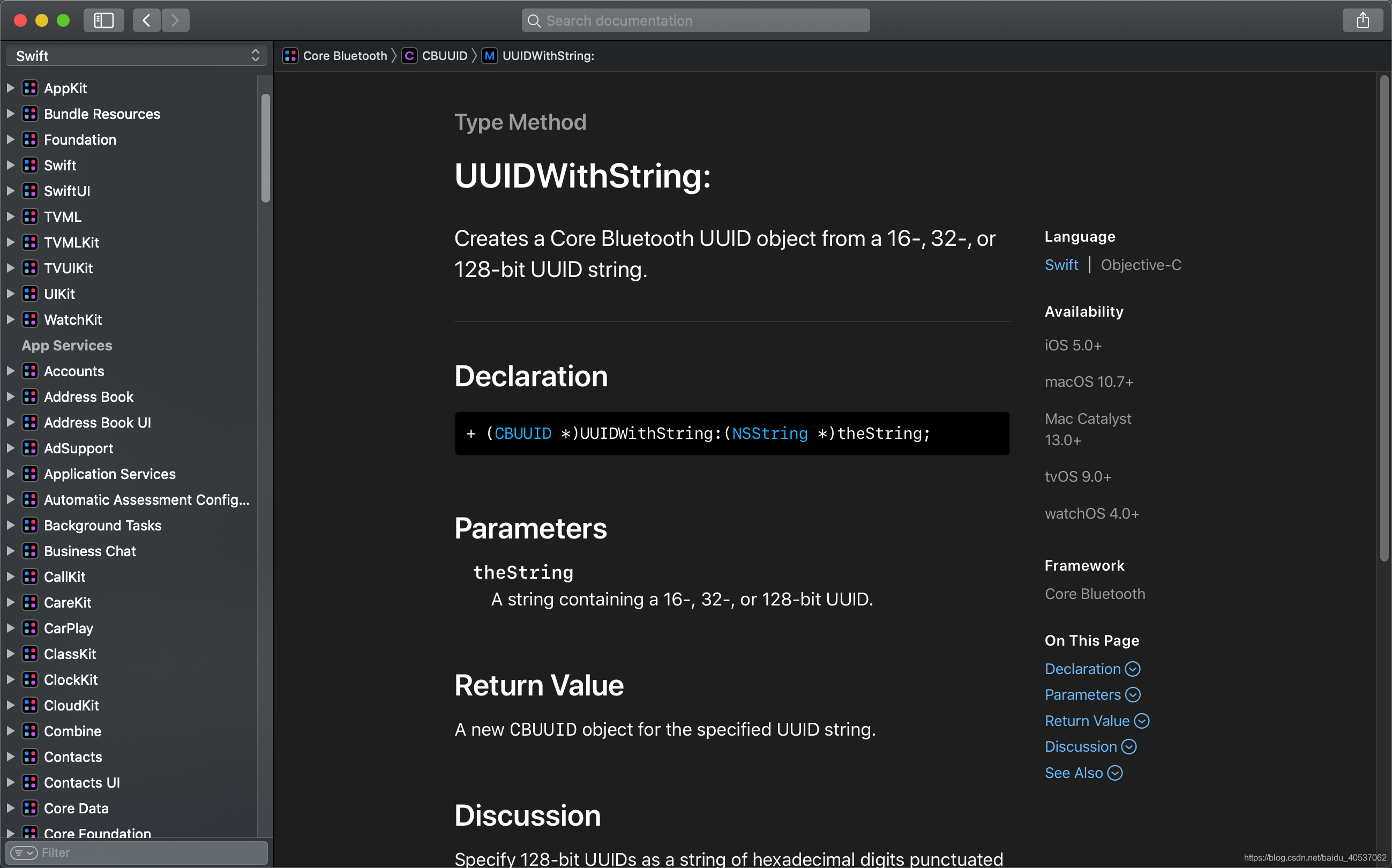
Task: Click the sidebar Filter field
Action: (x=137, y=852)
